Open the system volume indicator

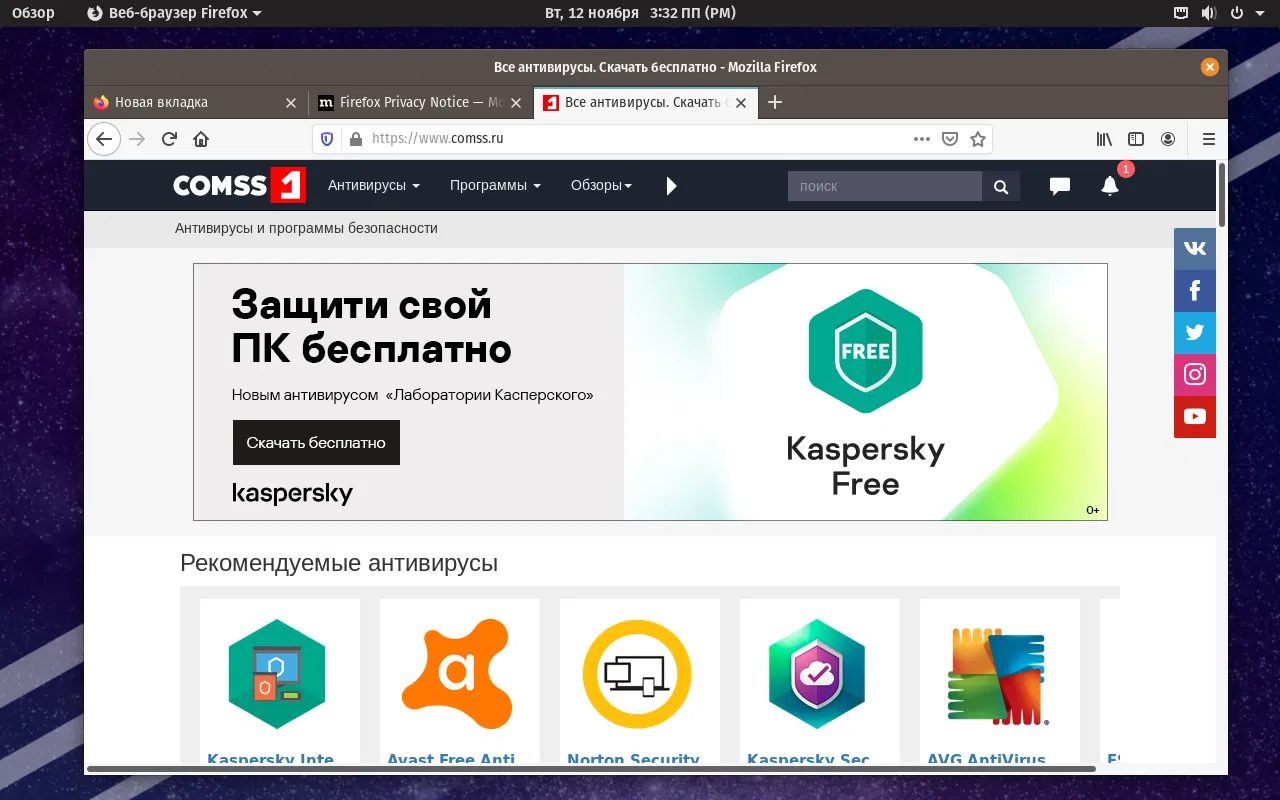tap(1208, 13)
